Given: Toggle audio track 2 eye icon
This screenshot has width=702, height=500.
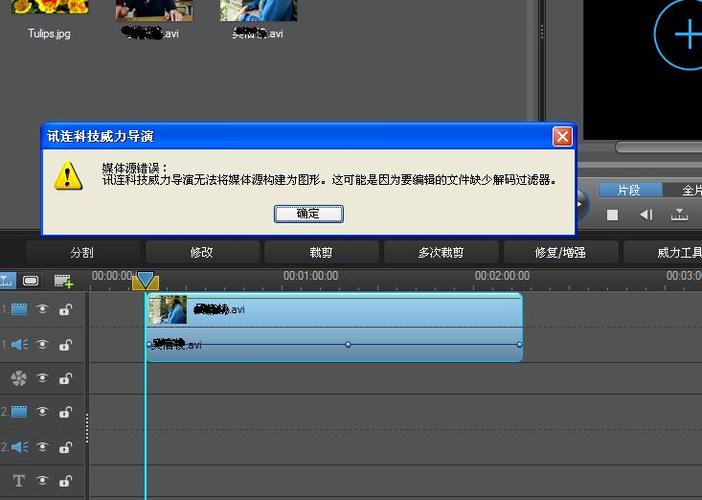Looking at the screenshot, I should click(43, 446).
